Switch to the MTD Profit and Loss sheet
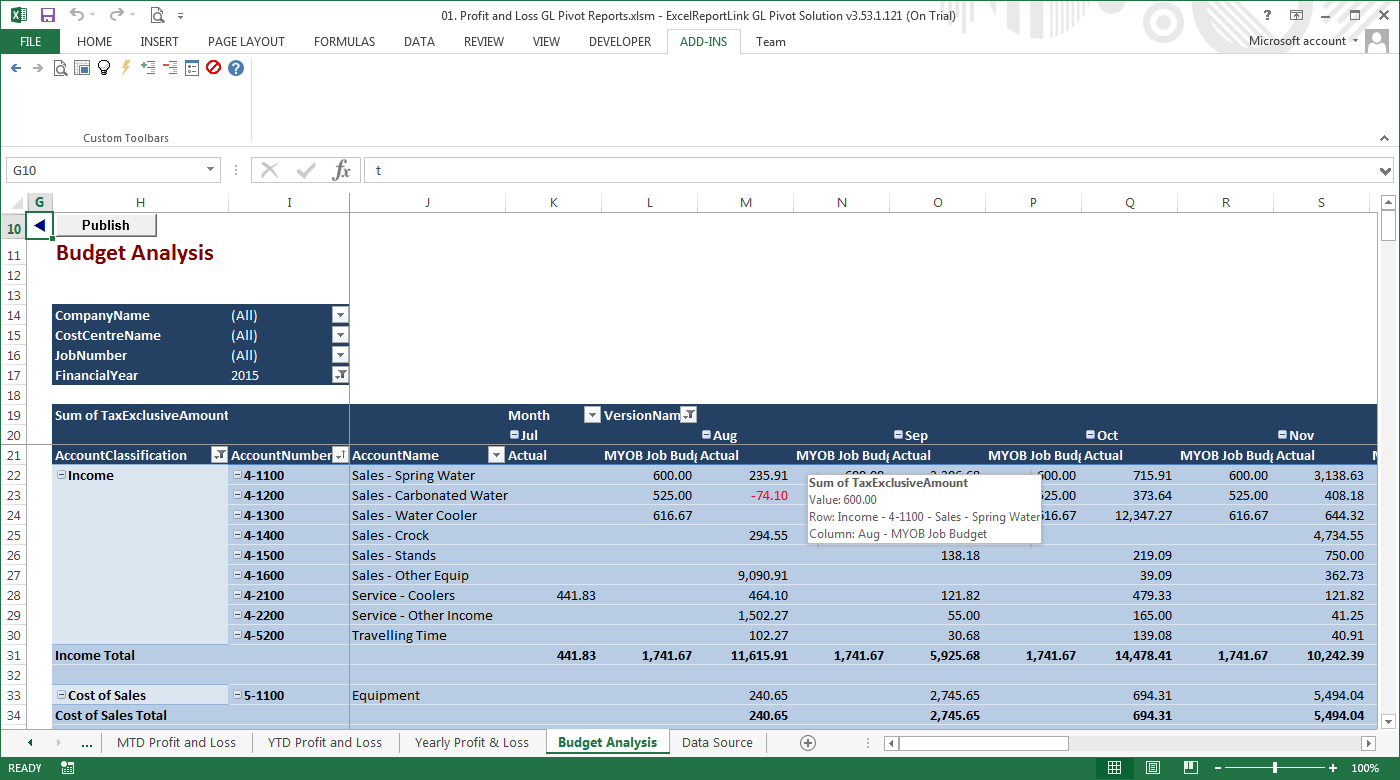The image size is (1400, 780). (x=176, y=742)
